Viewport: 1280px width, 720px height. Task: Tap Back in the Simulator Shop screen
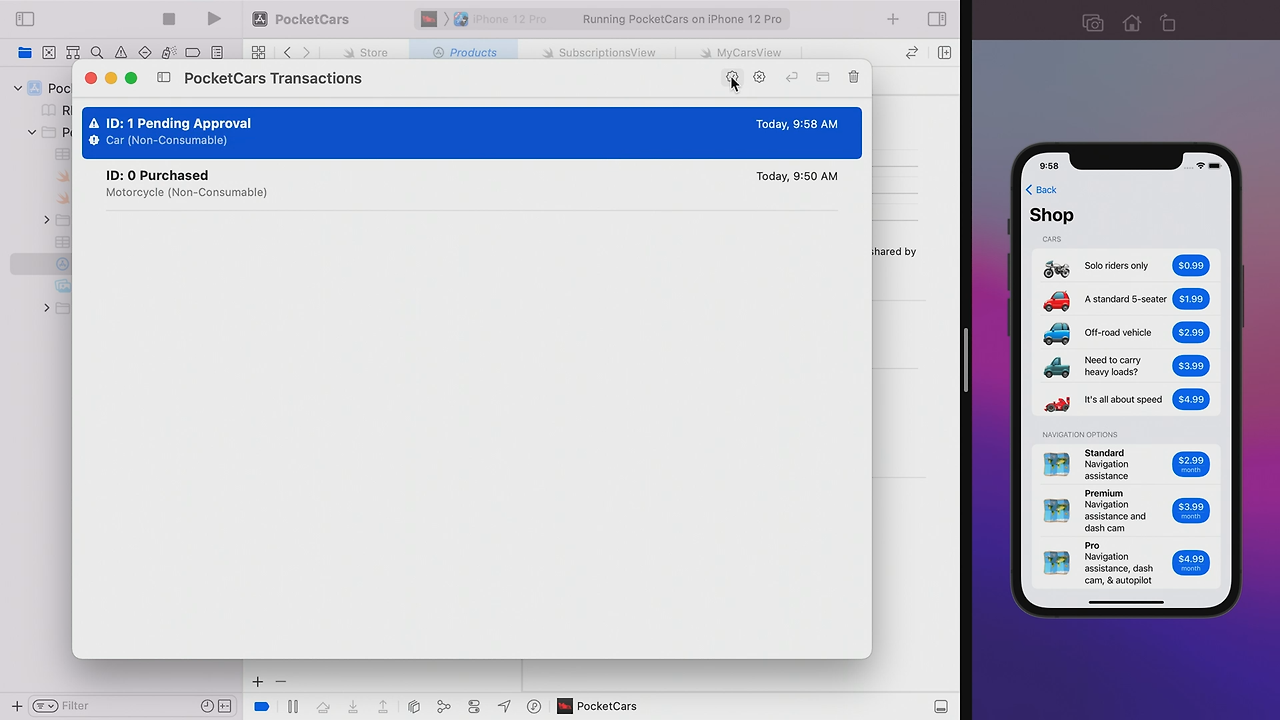click(x=1041, y=190)
